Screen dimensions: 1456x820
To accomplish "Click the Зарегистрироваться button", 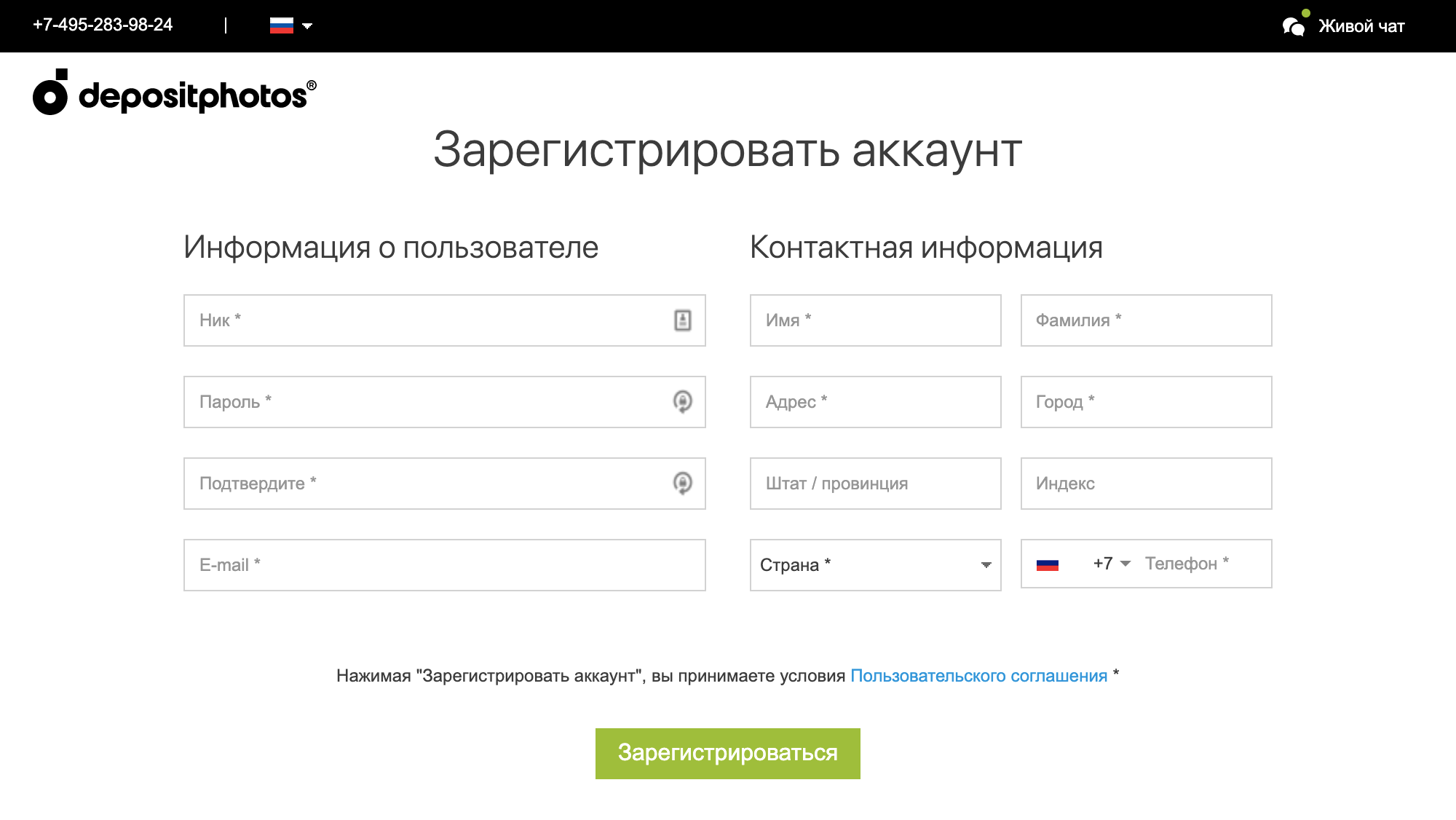I will pos(728,754).
